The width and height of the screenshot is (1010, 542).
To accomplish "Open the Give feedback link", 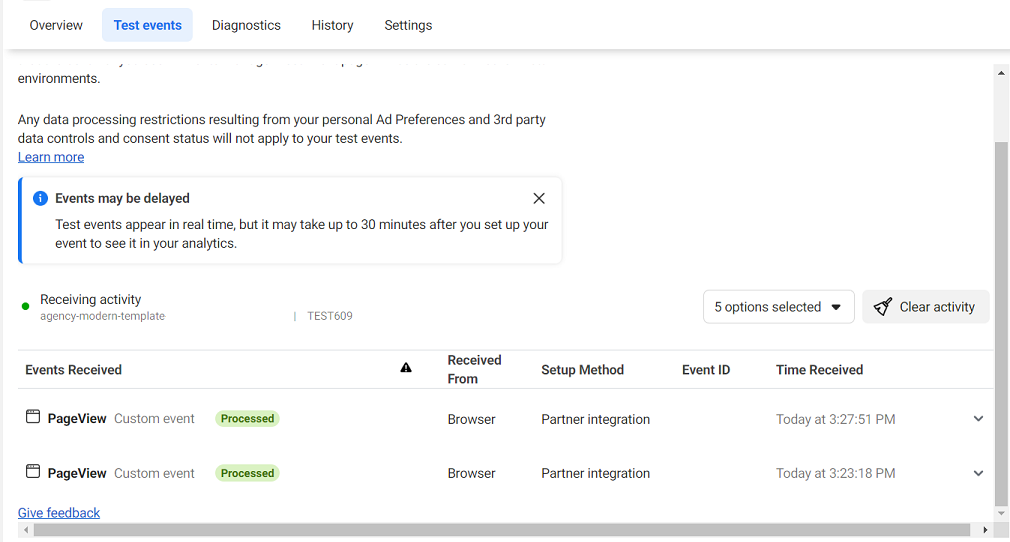I will pos(59,513).
